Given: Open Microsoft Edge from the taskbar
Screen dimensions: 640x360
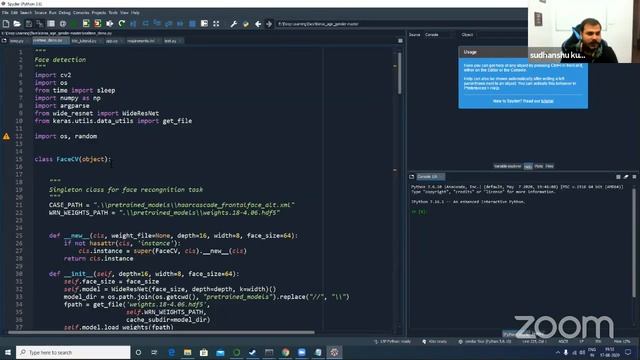Looking at the screenshot, I should pyautogui.click(x=171, y=352).
